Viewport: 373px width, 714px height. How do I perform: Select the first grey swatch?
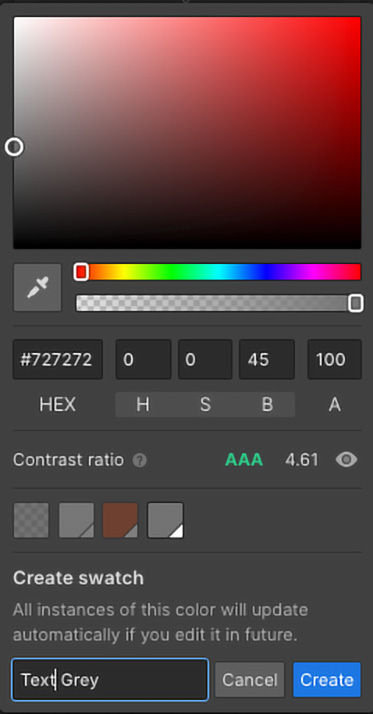(x=77, y=520)
